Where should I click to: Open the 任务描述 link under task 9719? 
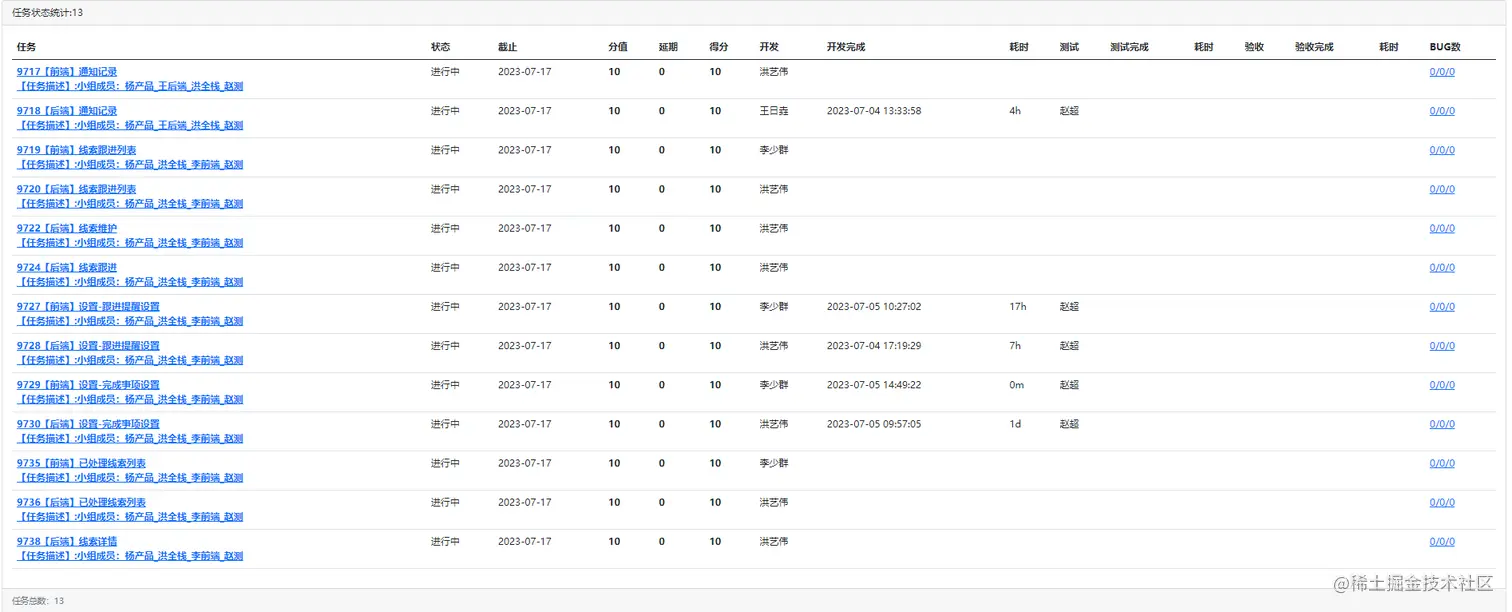[130, 164]
